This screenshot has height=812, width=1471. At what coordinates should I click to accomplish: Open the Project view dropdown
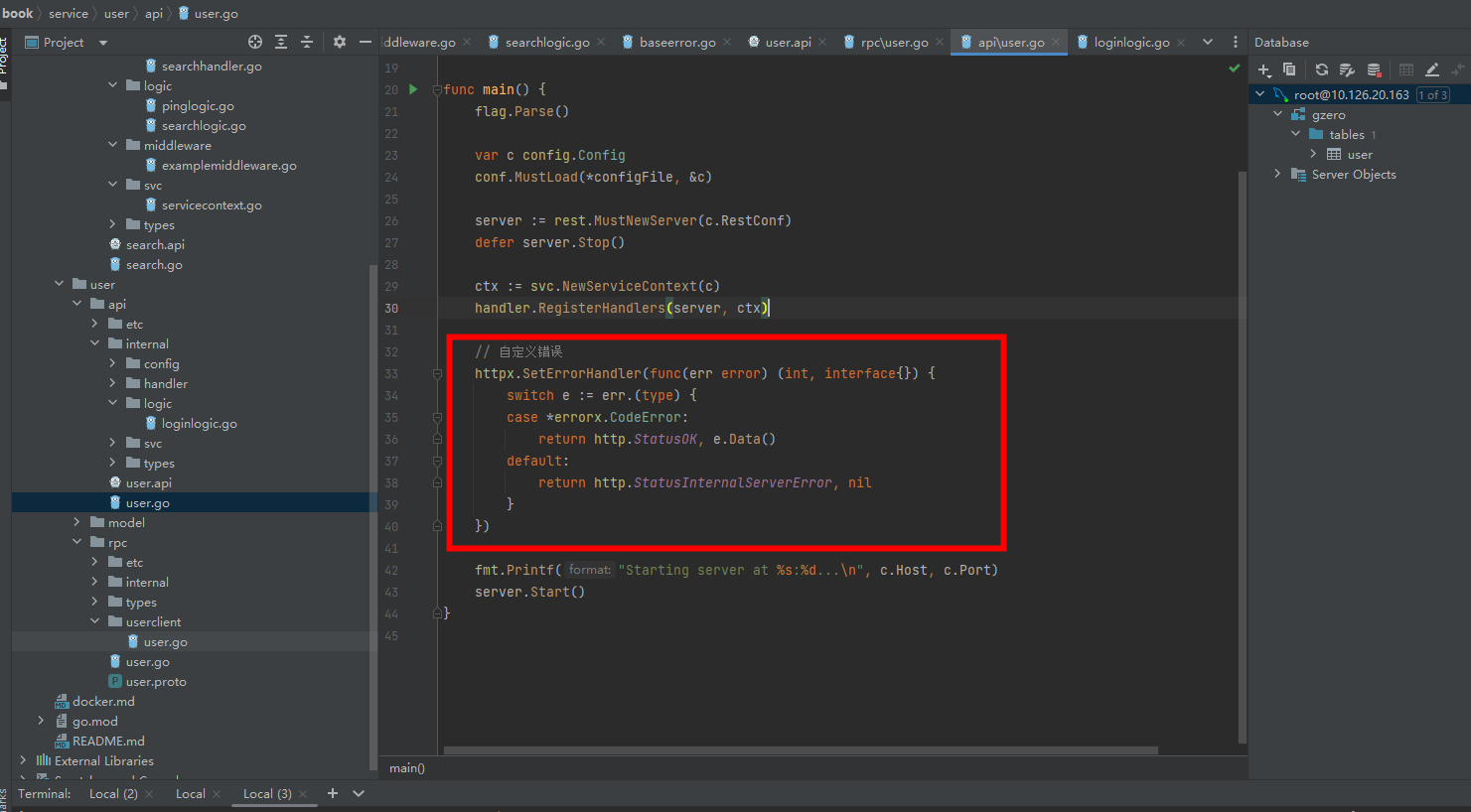pos(103,43)
